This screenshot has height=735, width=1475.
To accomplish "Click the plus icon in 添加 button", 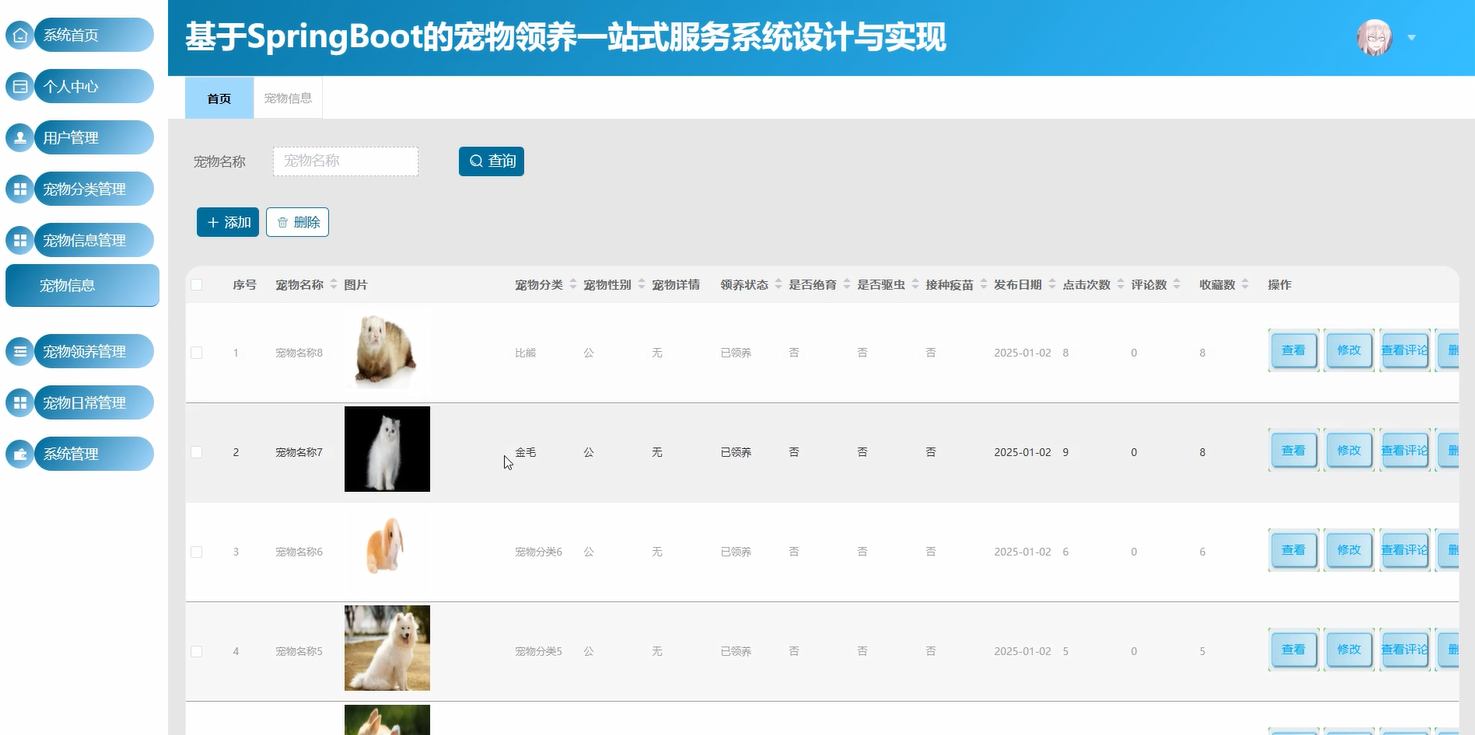I will (213, 222).
